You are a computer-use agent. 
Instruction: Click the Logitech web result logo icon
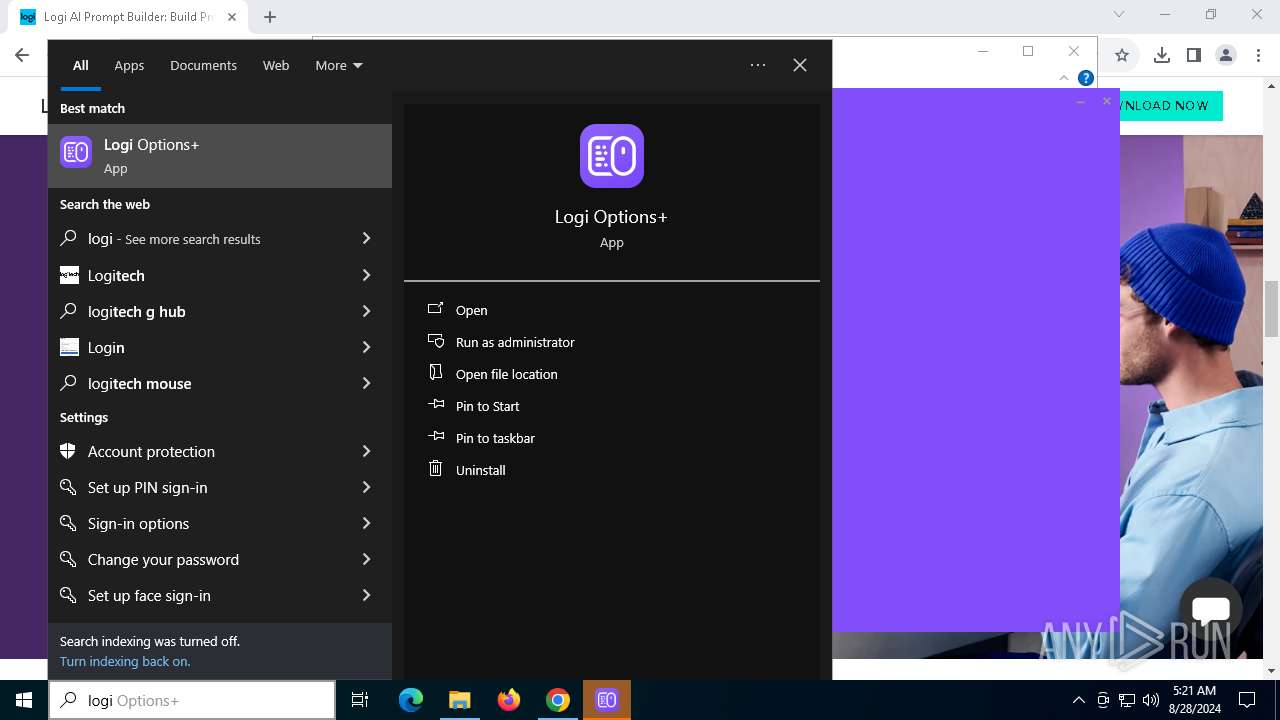point(69,275)
